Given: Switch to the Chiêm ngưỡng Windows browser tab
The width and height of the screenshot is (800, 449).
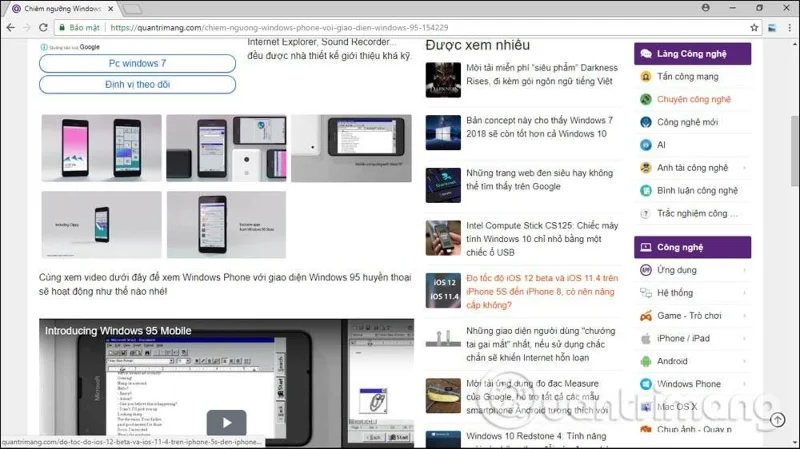Looking at the screenshot, I should [62, 9].
